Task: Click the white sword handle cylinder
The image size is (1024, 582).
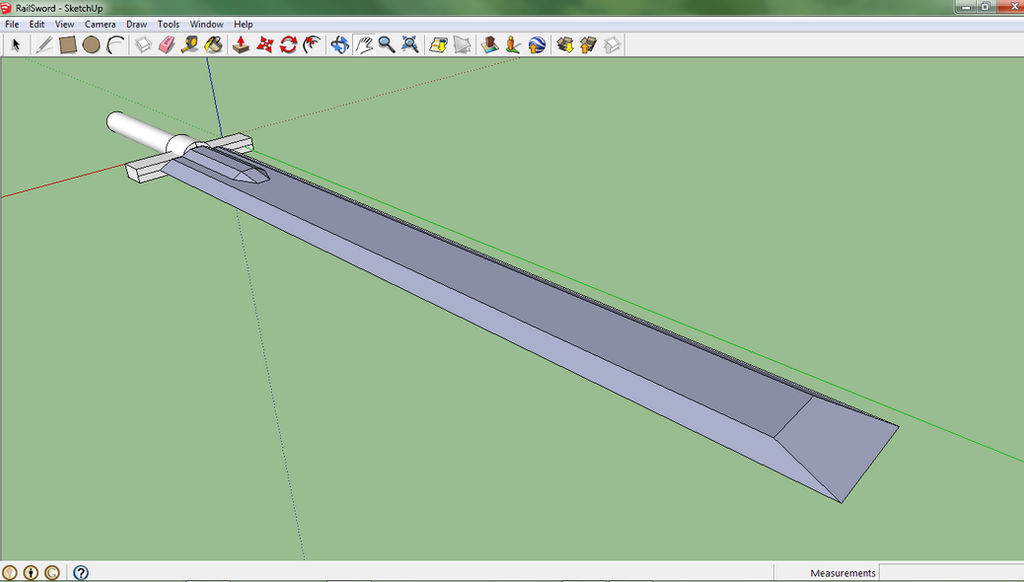Action: [x=140, y=131]
